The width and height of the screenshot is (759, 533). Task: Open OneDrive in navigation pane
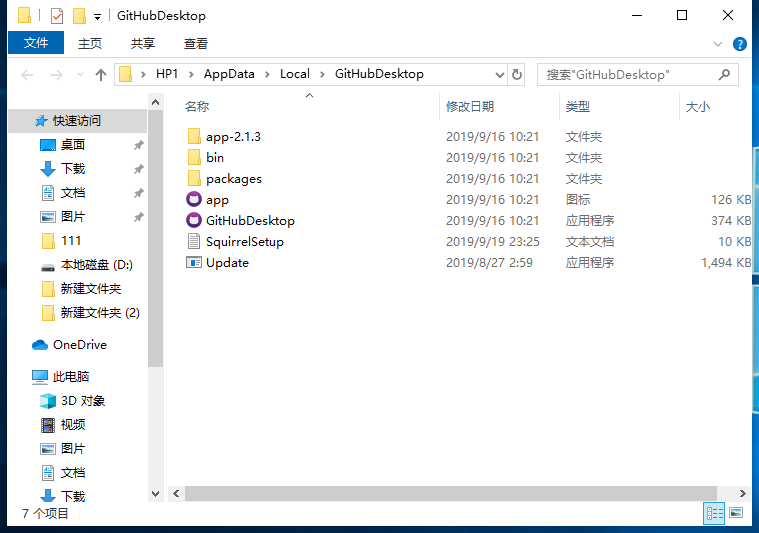pos(79,345)
